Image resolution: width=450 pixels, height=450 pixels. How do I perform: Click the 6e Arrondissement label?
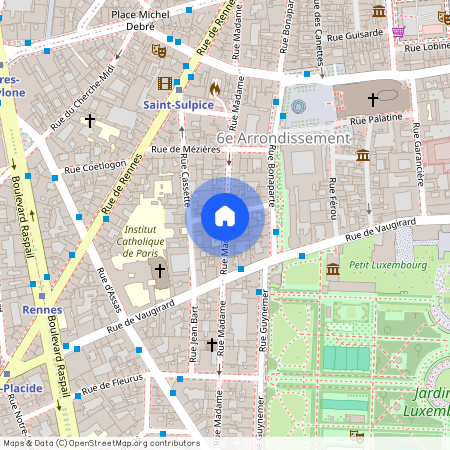(284, 138)
